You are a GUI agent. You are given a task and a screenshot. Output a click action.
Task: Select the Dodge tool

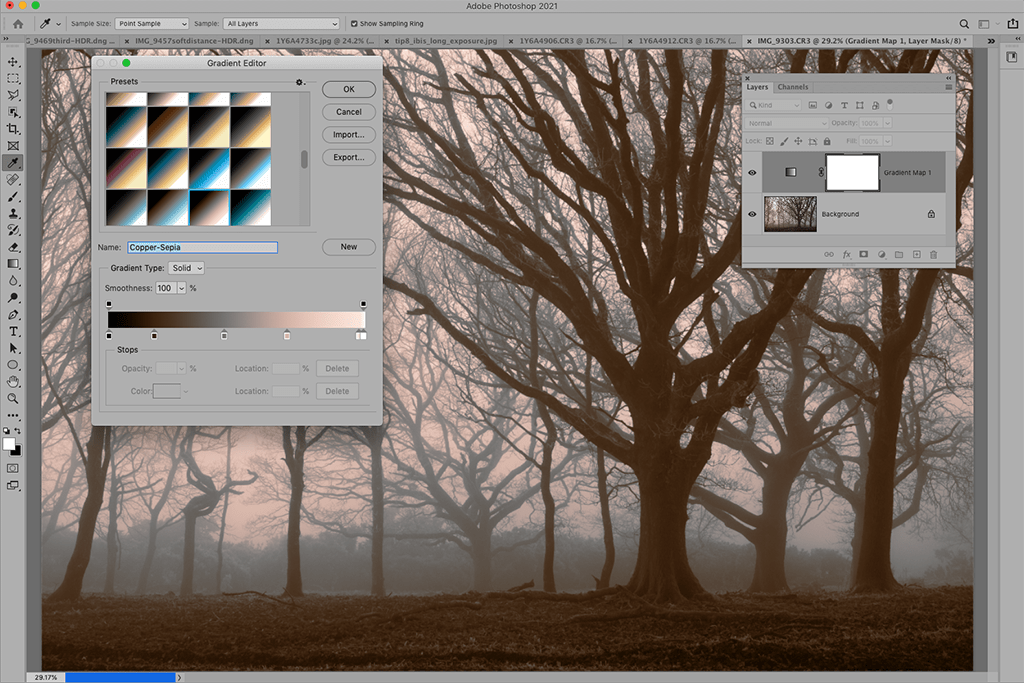pos(13,298)
